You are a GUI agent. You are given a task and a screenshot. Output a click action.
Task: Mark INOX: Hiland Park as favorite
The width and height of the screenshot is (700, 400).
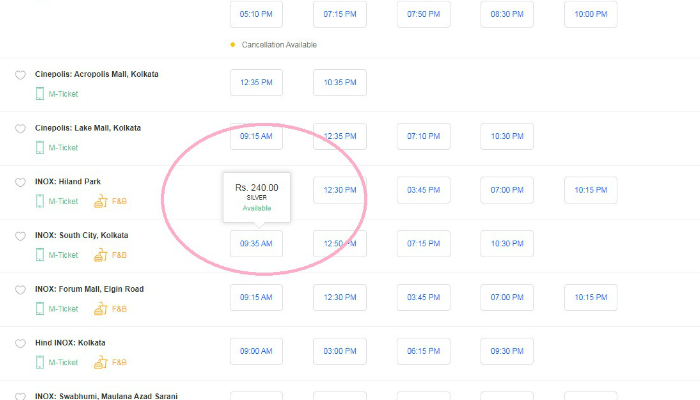click(x=20, y=182)
